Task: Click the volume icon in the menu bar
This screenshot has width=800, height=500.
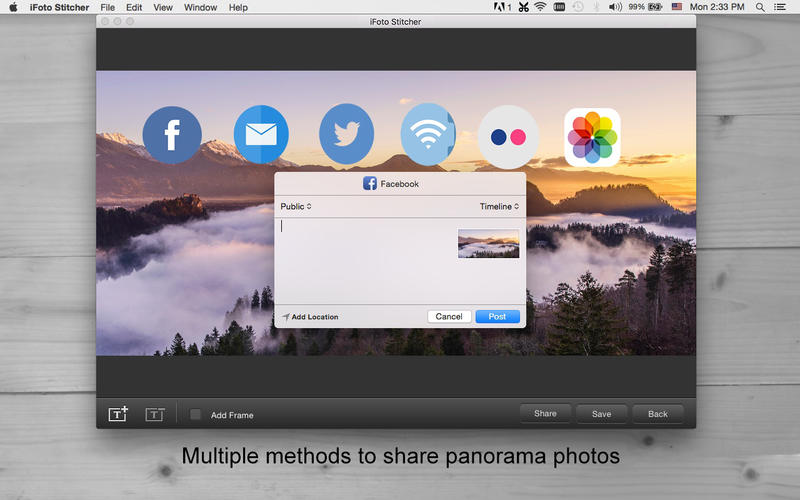Action: pyautogui.click(x=615, y=7)
